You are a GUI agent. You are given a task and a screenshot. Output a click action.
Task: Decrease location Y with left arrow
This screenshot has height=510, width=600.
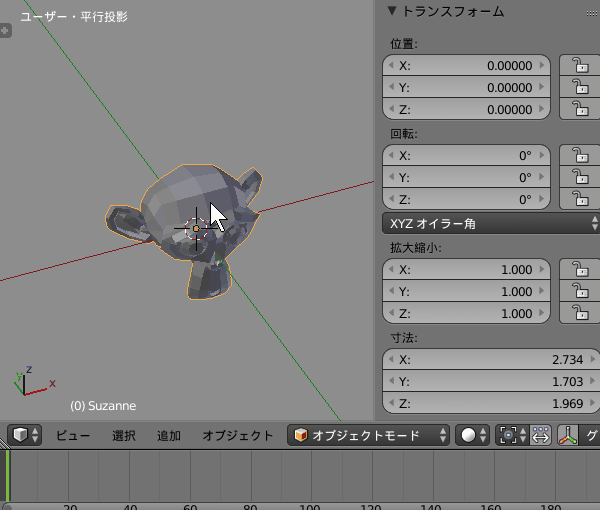click(x=391, y=87)
